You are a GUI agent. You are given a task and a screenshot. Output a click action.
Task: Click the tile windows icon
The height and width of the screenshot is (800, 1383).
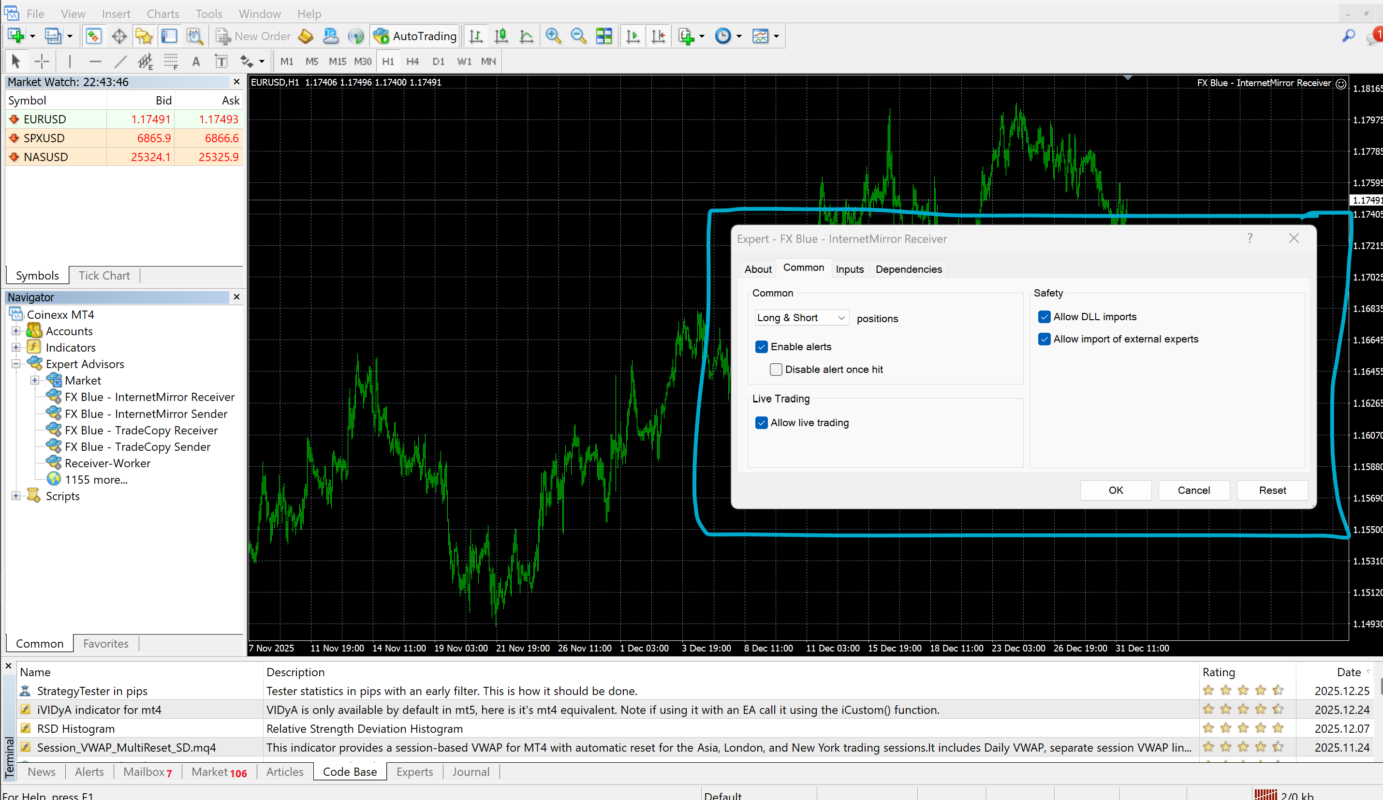coord(604,36)
